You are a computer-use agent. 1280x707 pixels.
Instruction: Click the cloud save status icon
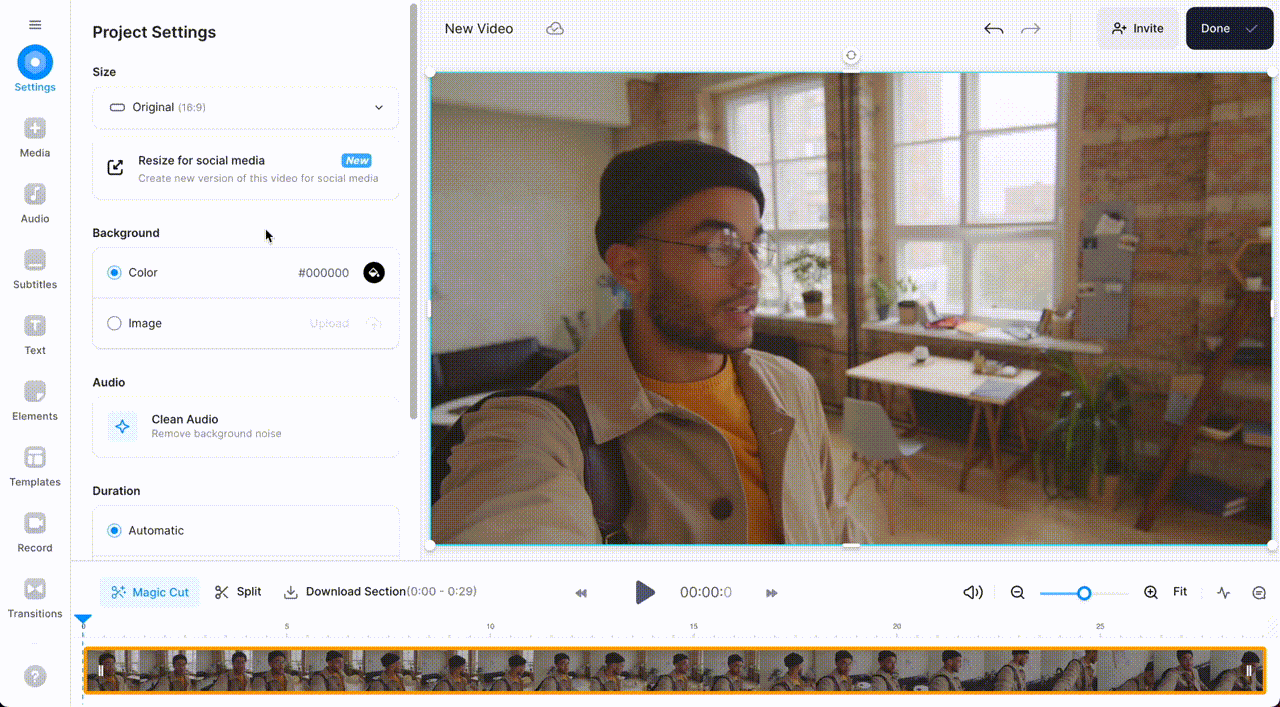pos(555,29)
